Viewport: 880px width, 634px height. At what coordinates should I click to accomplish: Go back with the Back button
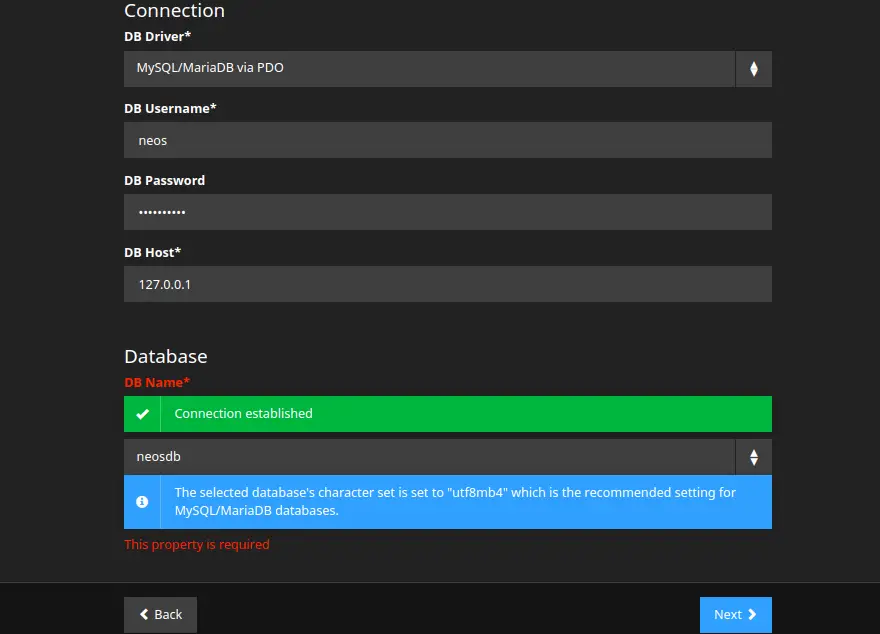click(161, 614)
